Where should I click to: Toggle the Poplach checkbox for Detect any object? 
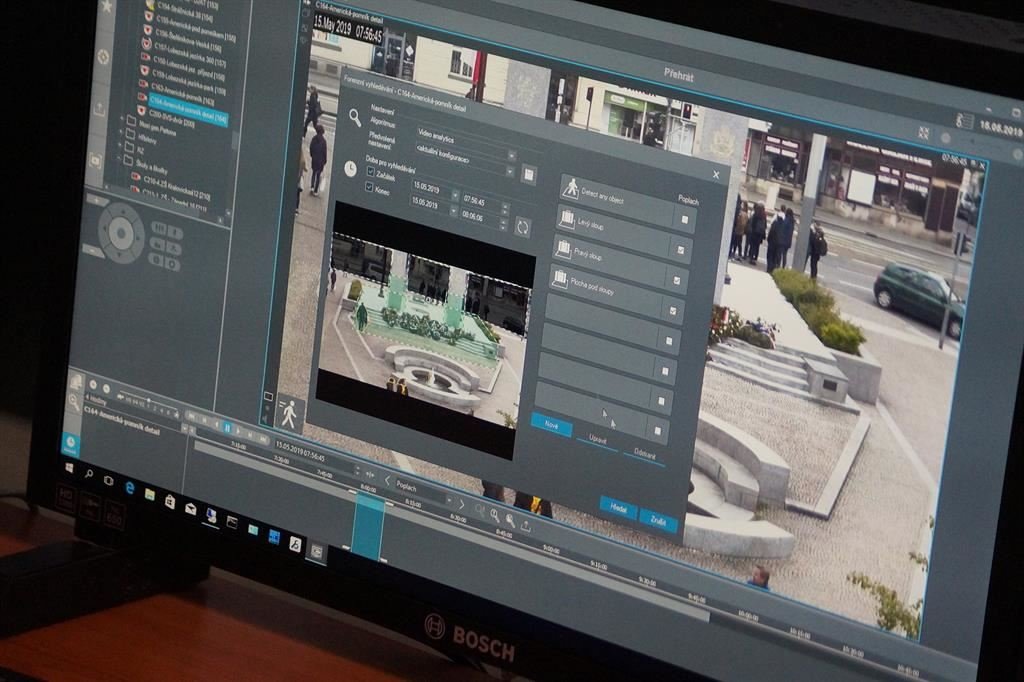684,220
